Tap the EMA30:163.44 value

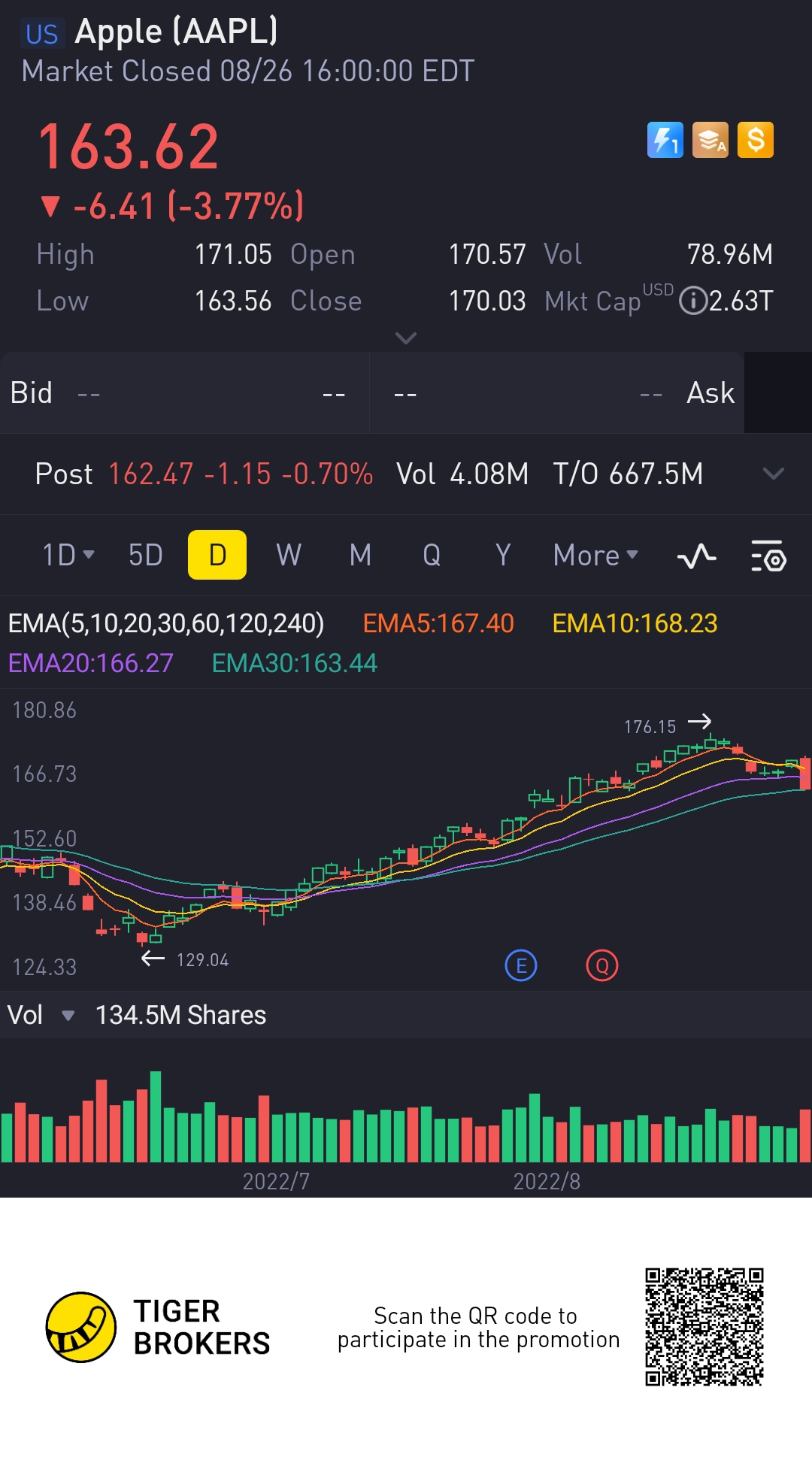click(x=295, y=663)
